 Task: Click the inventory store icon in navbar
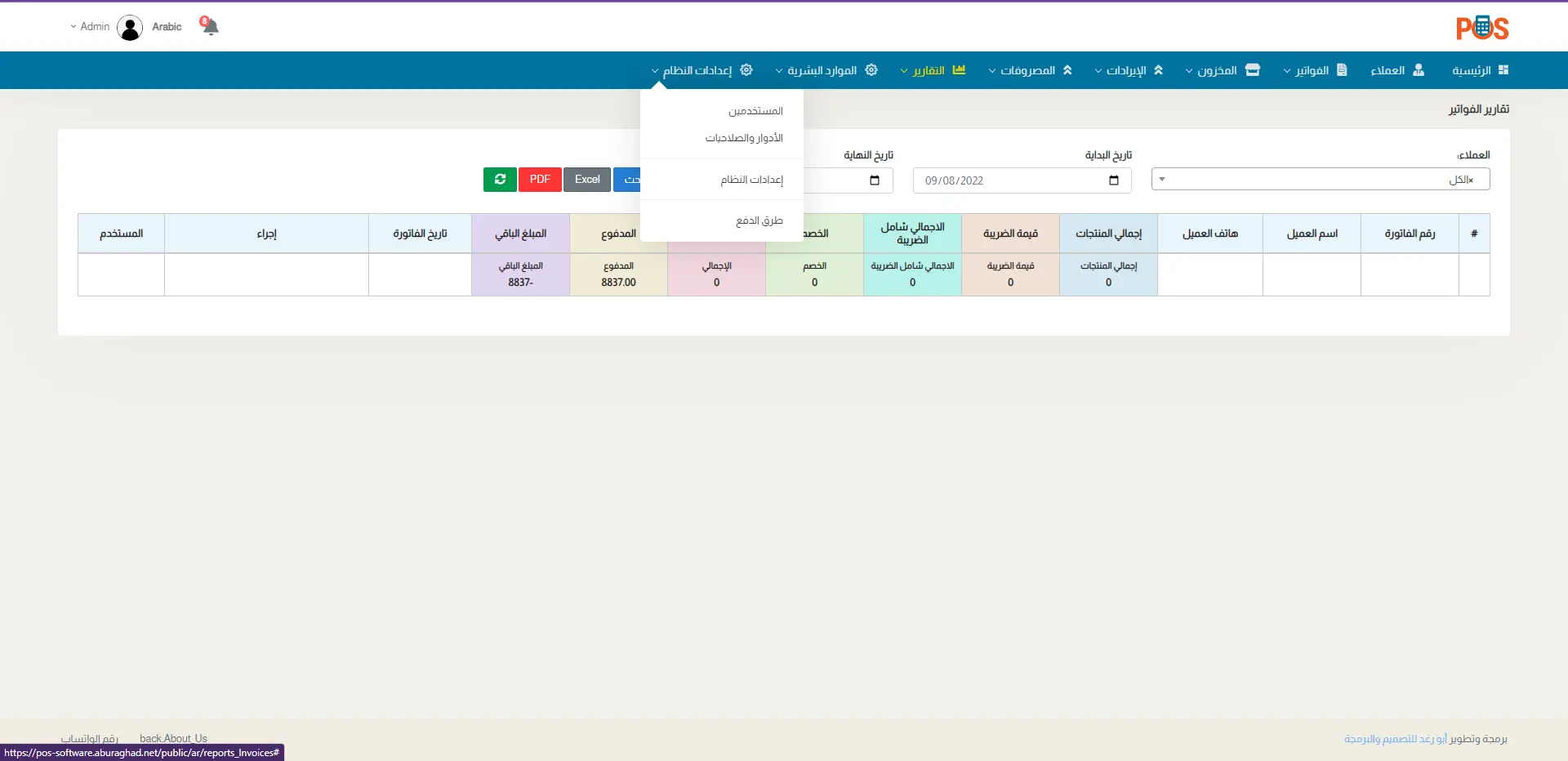pos(1252,70)
